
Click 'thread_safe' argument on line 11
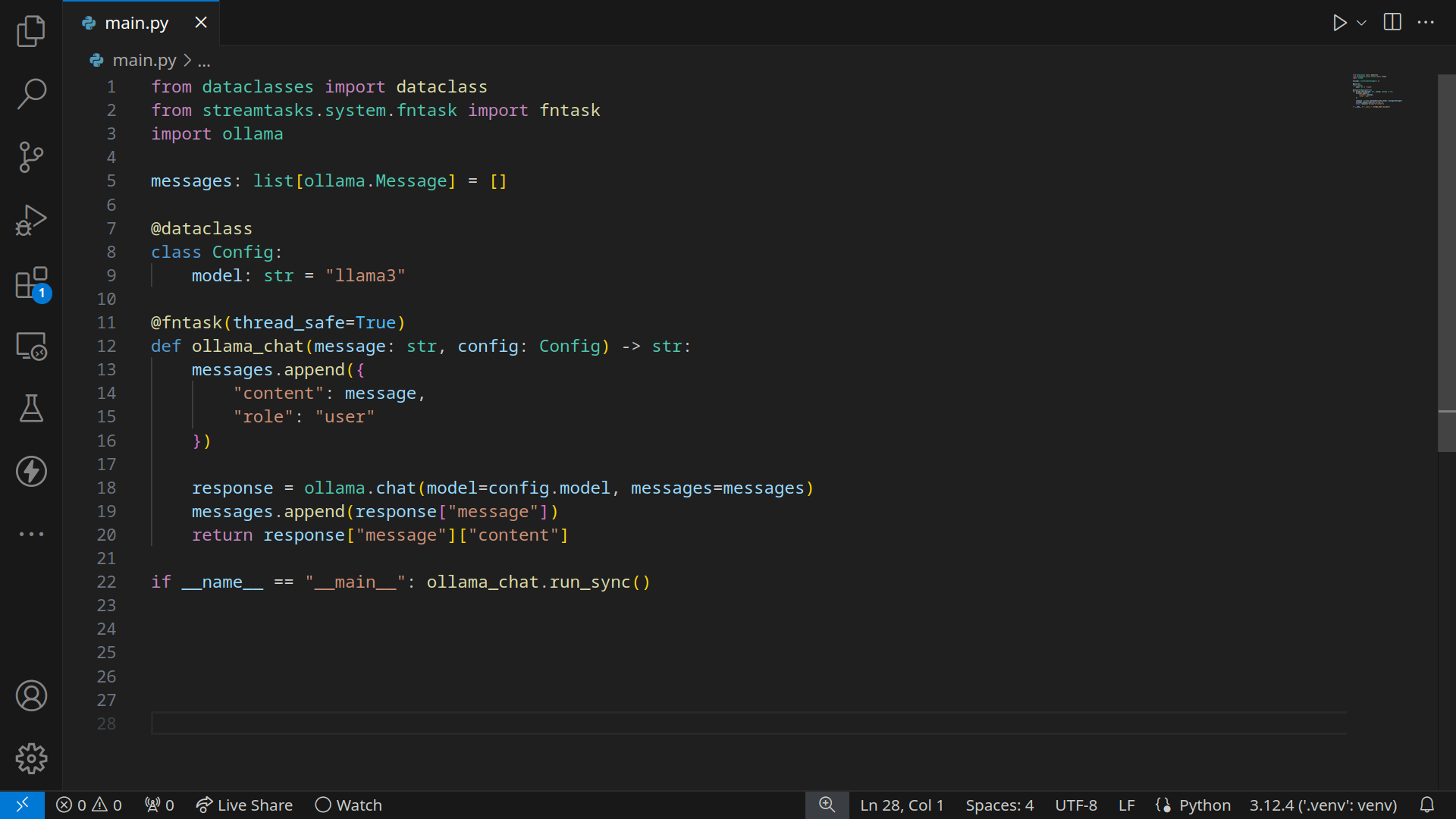[x=289, y=322]
